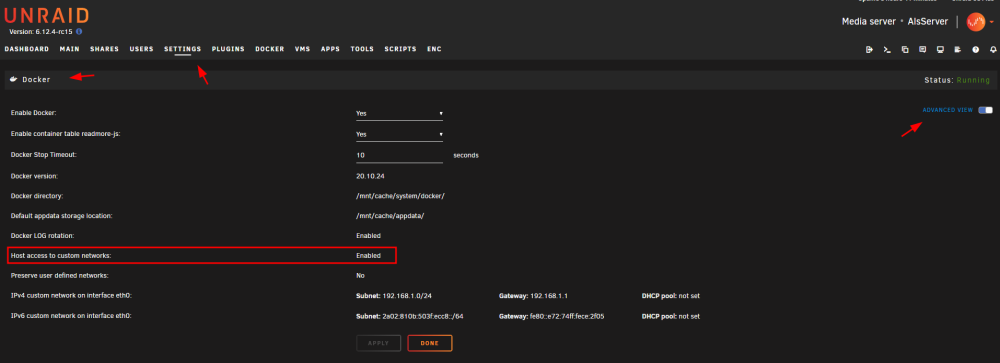Click the 'Docker LOG rotation:' label
1000x363 pixels.
pyautogui.click(x=43, y=236)
